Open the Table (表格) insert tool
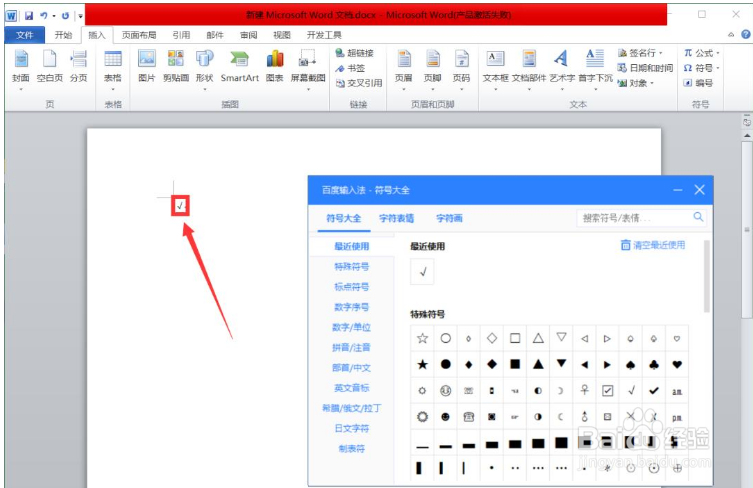Screen dimensions: 753x488 pyautogui.click(x=113, y=70)
